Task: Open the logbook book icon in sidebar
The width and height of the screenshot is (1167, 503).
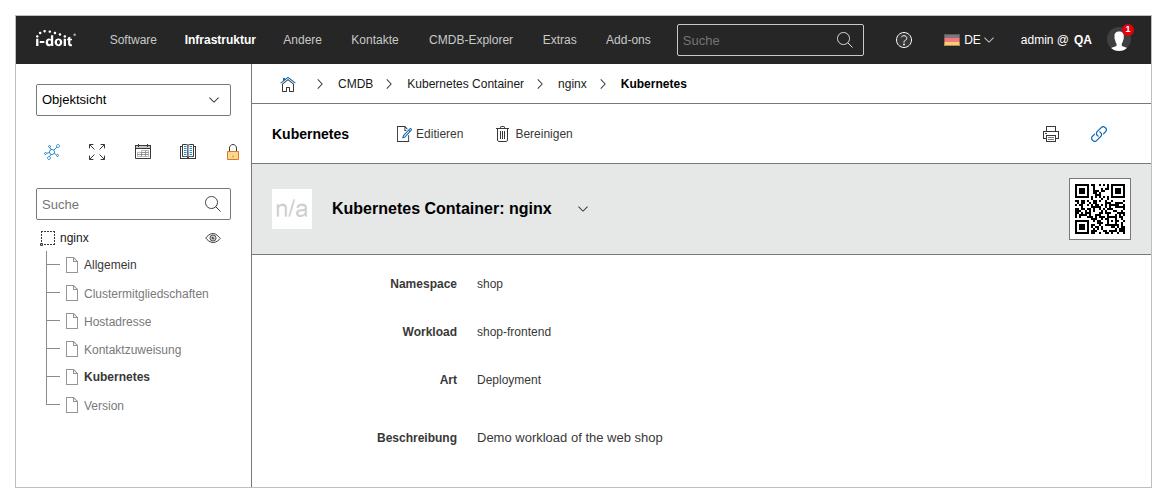Action: pyautogui.click(x=188, y=152)
